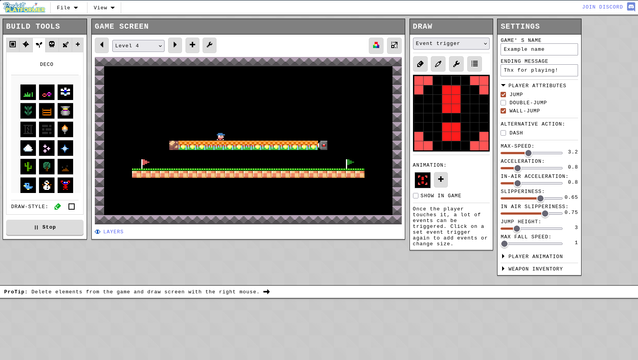The width and height of the screenshot is (638, 360).
Task: Enable the Double-Jump checkbox
Action: pyautogui.click(x=503, y=103)
